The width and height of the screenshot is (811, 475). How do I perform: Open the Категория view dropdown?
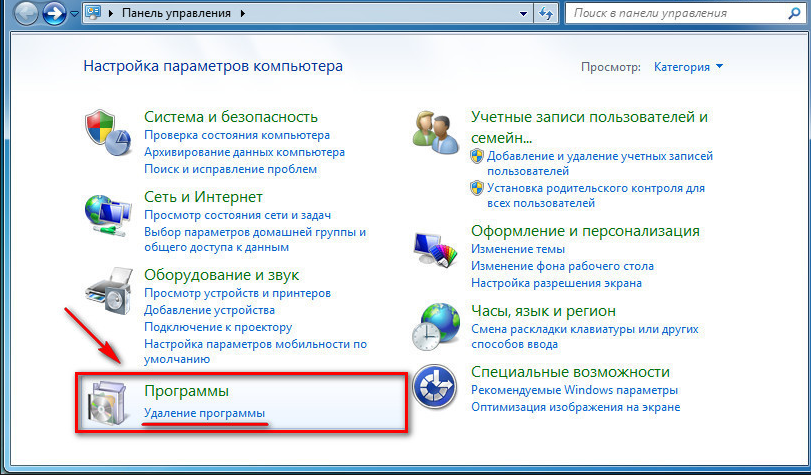[x=688, y=67]
